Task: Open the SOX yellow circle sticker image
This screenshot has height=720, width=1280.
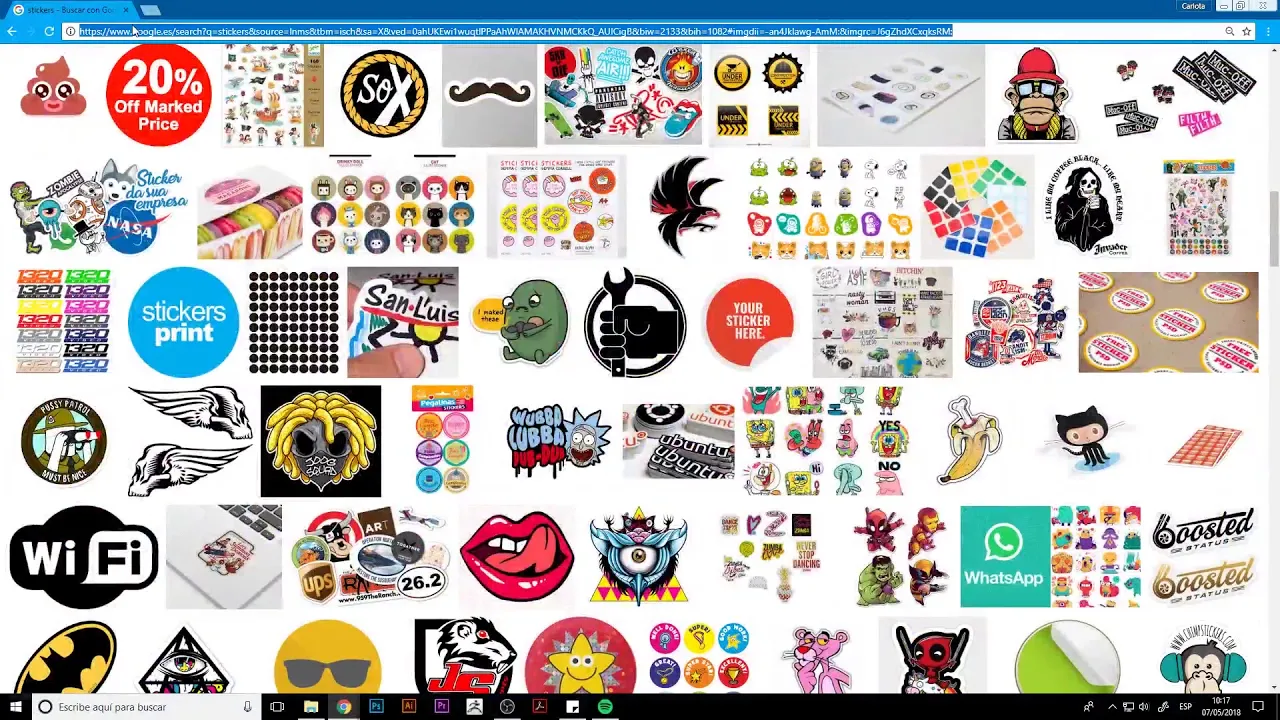Action: (384, 95)
